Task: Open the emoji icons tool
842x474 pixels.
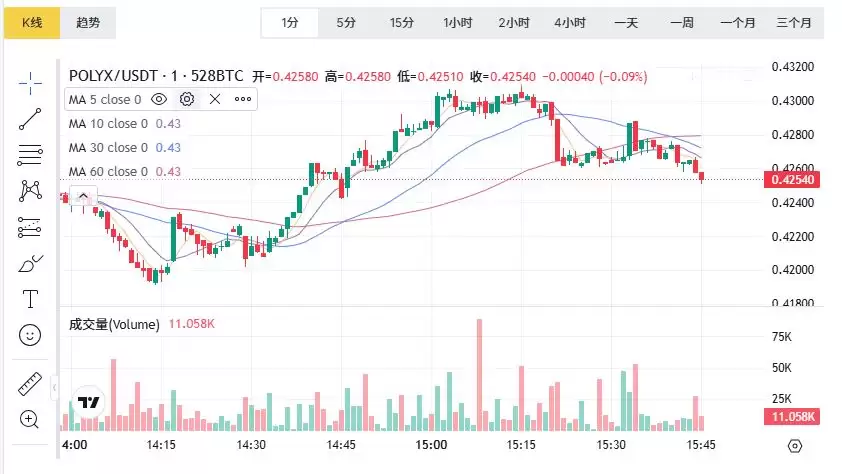Action: pyautogui.click(x=30, y=335)
